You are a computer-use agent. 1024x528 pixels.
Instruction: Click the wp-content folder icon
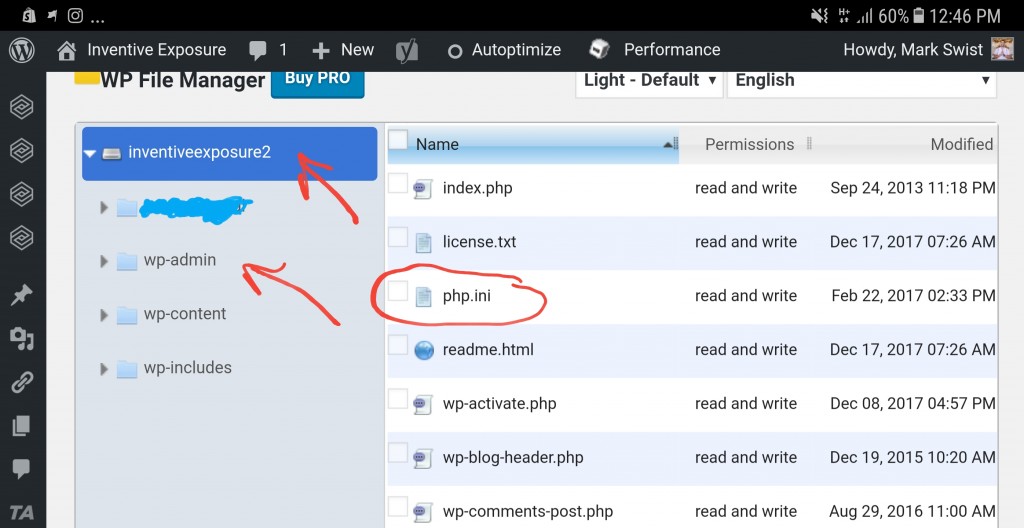(127, 315)
